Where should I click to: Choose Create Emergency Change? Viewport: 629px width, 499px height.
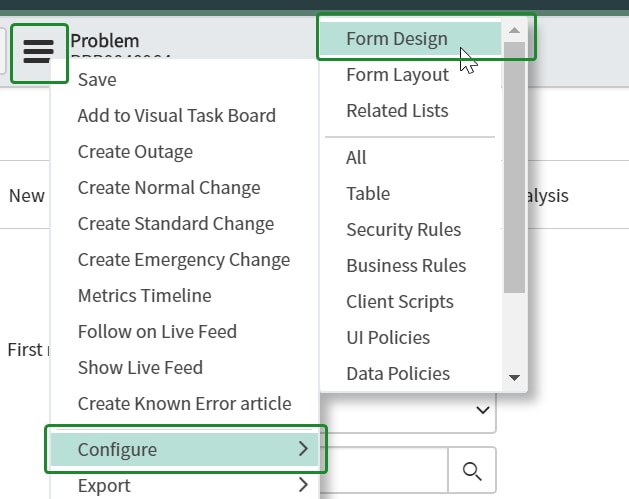point(185,260)
